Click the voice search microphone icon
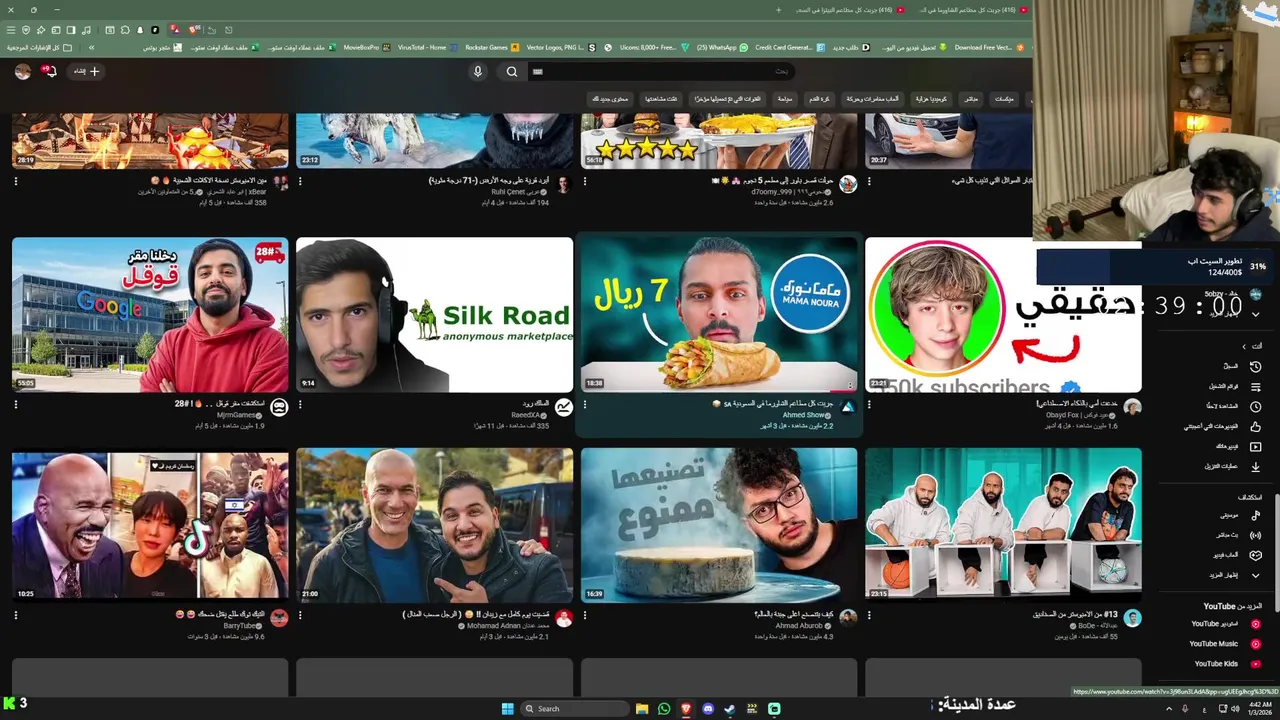This screenshot has width=1280, height=720. pyautogui.click(x=478, y=71)
